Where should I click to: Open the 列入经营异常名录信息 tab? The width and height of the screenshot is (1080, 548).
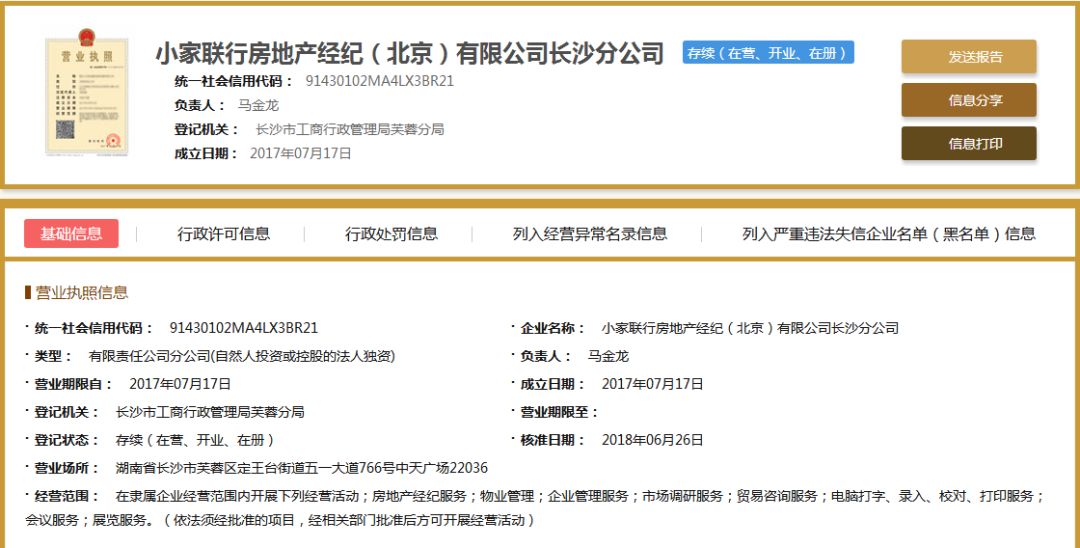click(590, 234)
